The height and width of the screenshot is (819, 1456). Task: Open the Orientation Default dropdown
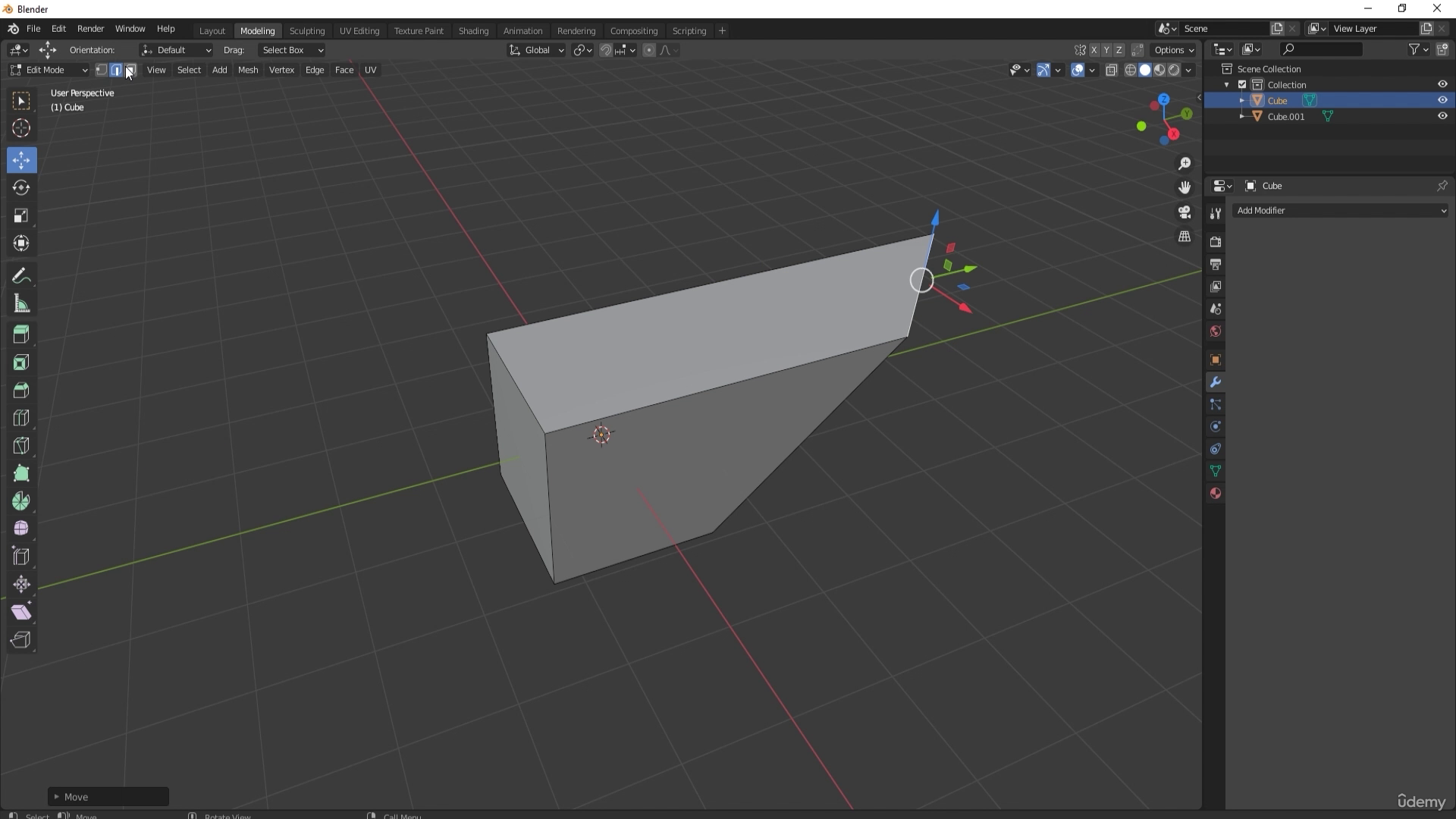click(176, 50)
